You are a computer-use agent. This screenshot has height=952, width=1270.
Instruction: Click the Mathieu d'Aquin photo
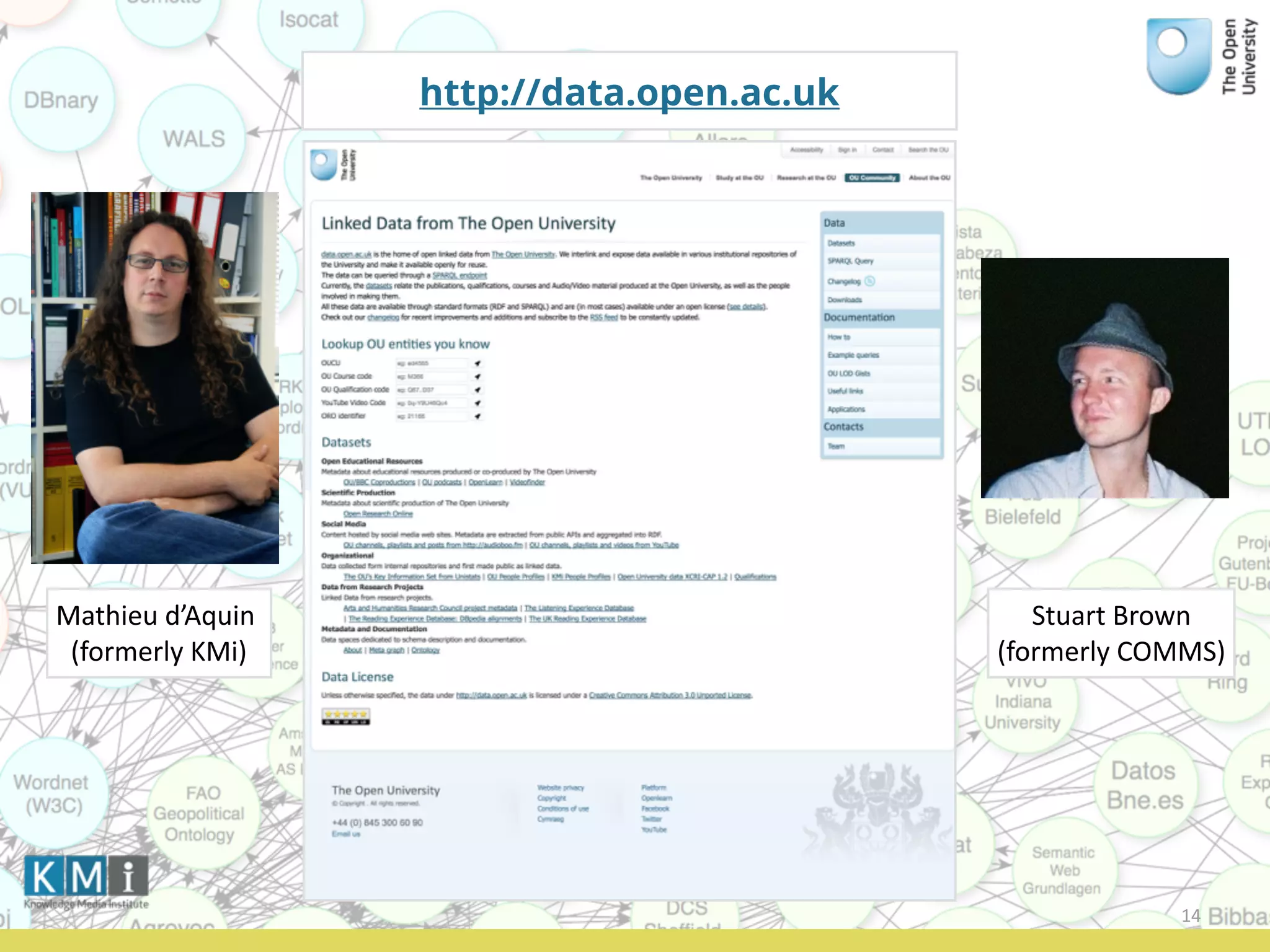point(155,378)
